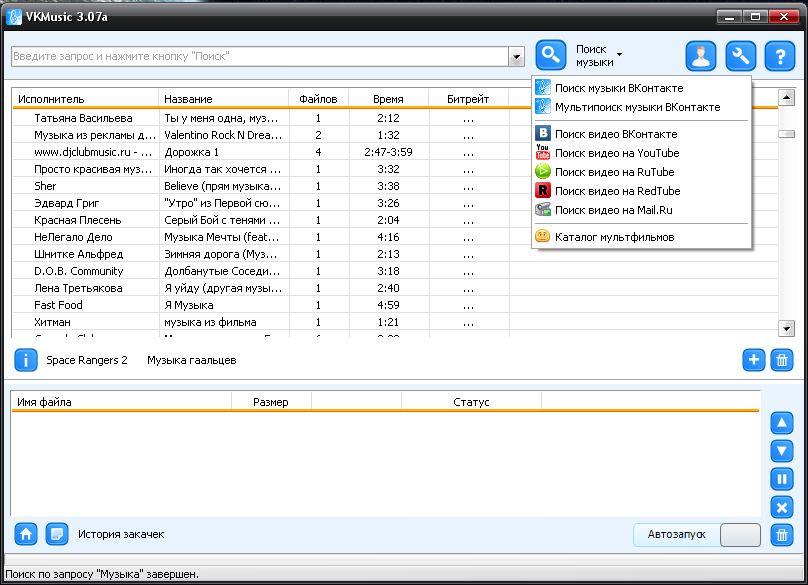808x585 pixels.
Task: Move download down with down-arrow icon
Action: (782, 452)
